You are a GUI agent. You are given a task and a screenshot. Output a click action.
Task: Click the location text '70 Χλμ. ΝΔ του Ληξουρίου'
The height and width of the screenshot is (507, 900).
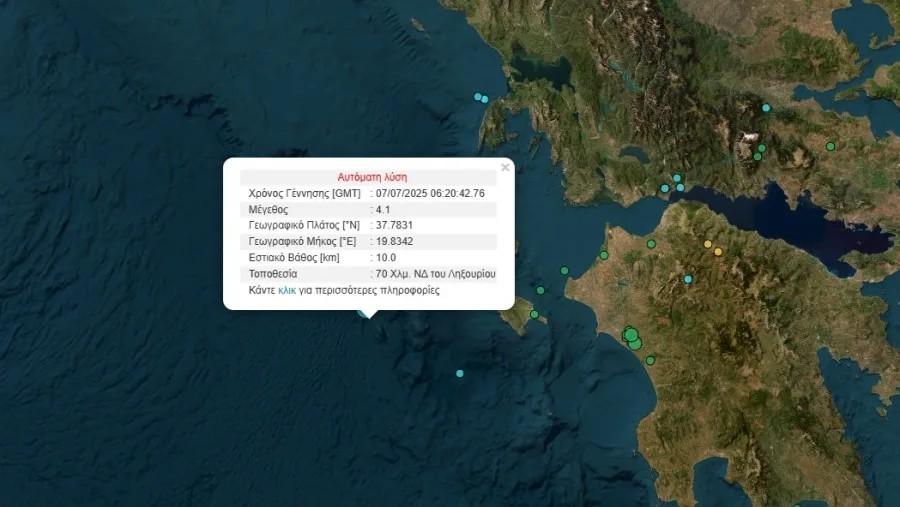[x=436, y=273]
